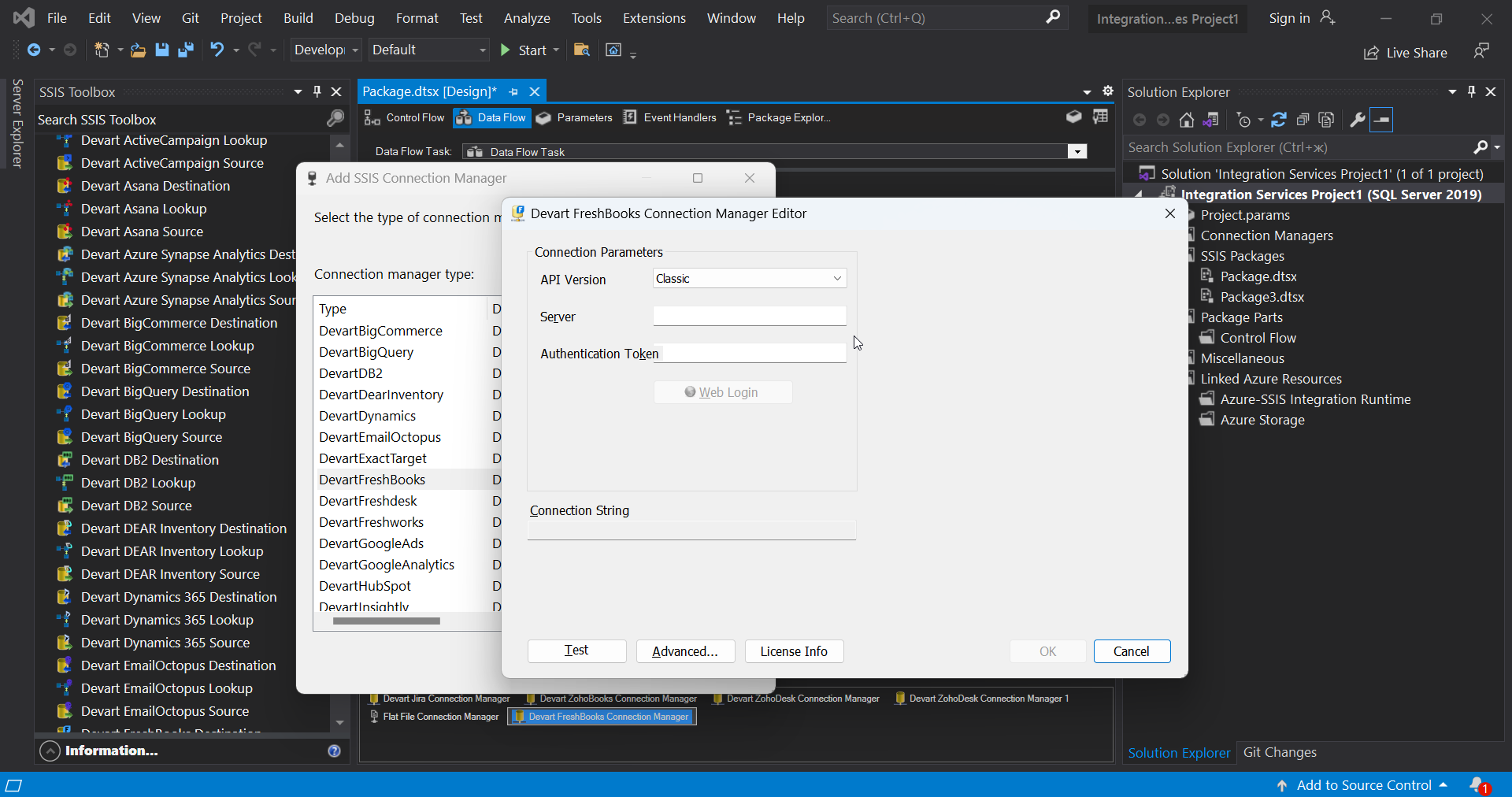Navigate backward with the toolbar back arrow
Viewport: 1512px width, 797px height.
[x=34, y=50]
